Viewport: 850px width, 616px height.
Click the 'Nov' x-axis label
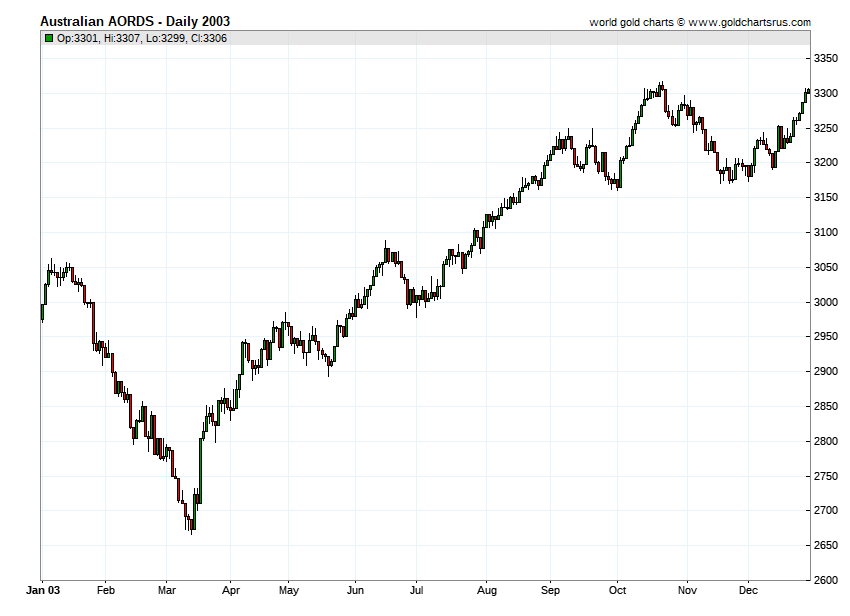pyautogui.click(x=687, y=590)
